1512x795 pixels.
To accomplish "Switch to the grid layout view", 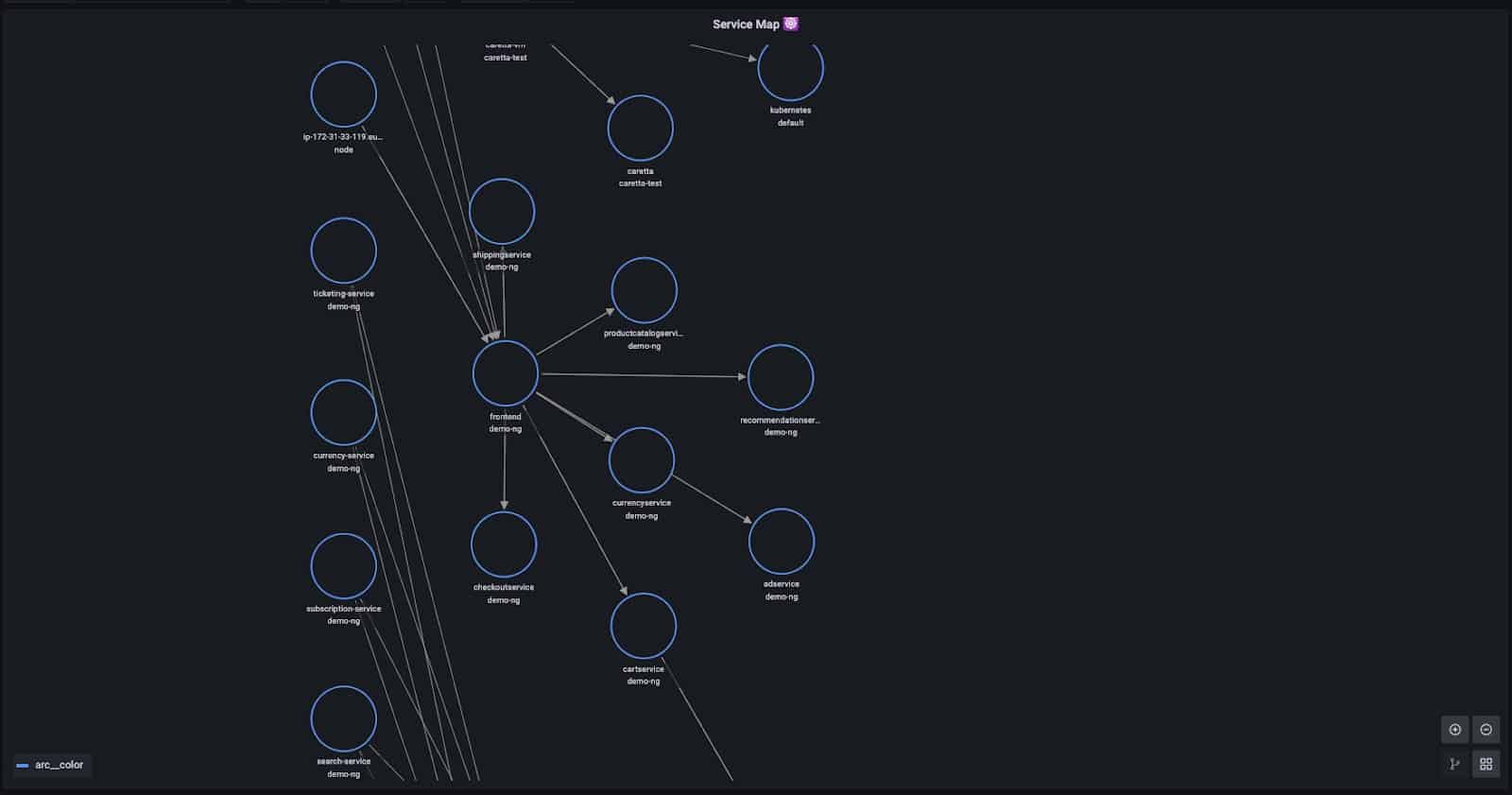I will click(x=1486, y=764).
